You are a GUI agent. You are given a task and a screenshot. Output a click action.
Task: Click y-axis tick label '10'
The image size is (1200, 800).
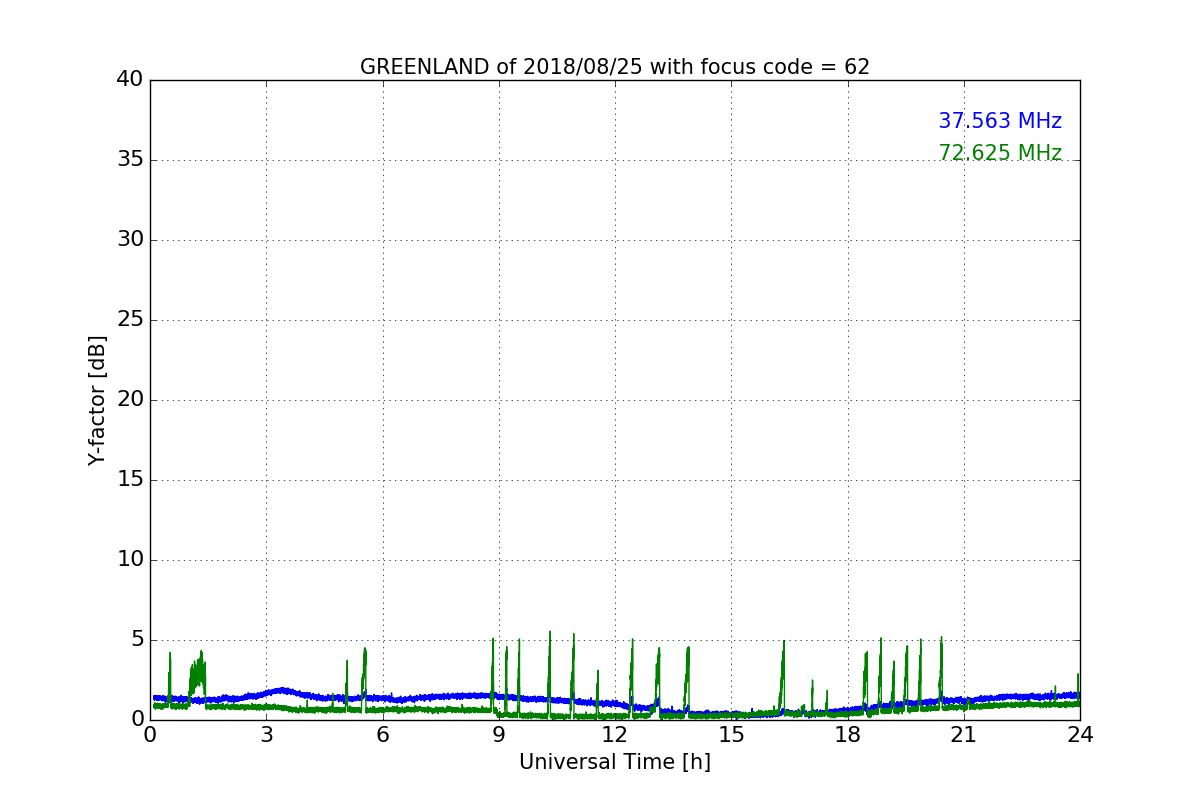coord(130,560)
